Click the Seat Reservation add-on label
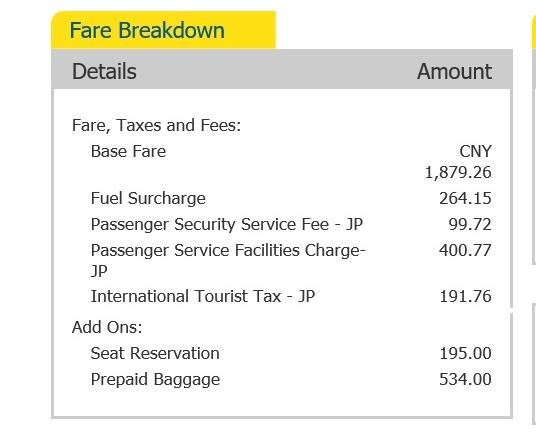 155,353
